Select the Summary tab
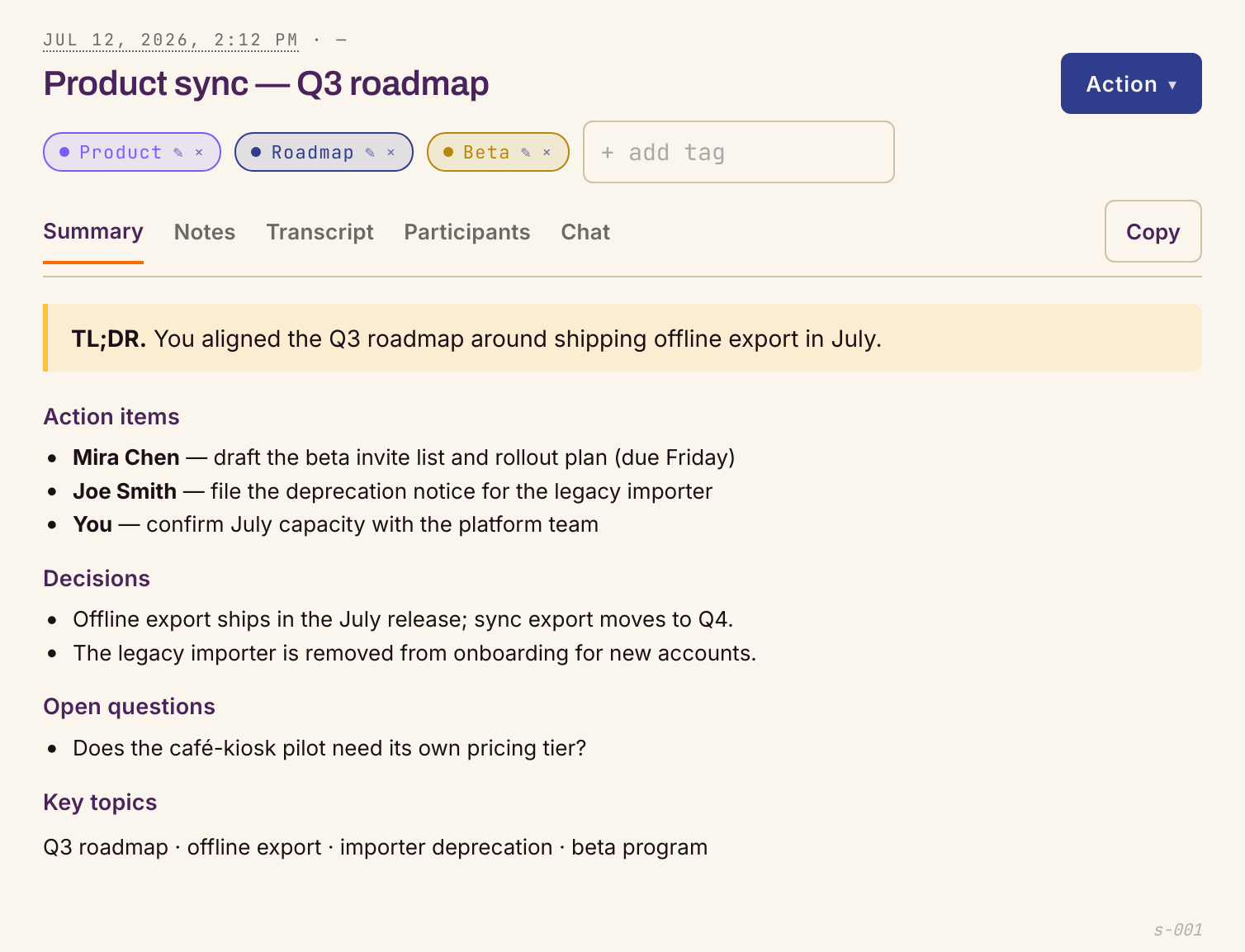The image size is (1245, 952). coord(93,232)
